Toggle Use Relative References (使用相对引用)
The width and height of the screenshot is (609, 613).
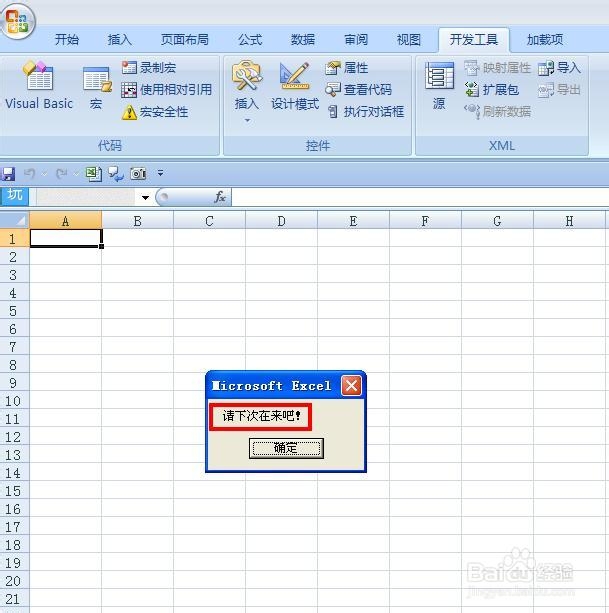click(x=167, y=90)
